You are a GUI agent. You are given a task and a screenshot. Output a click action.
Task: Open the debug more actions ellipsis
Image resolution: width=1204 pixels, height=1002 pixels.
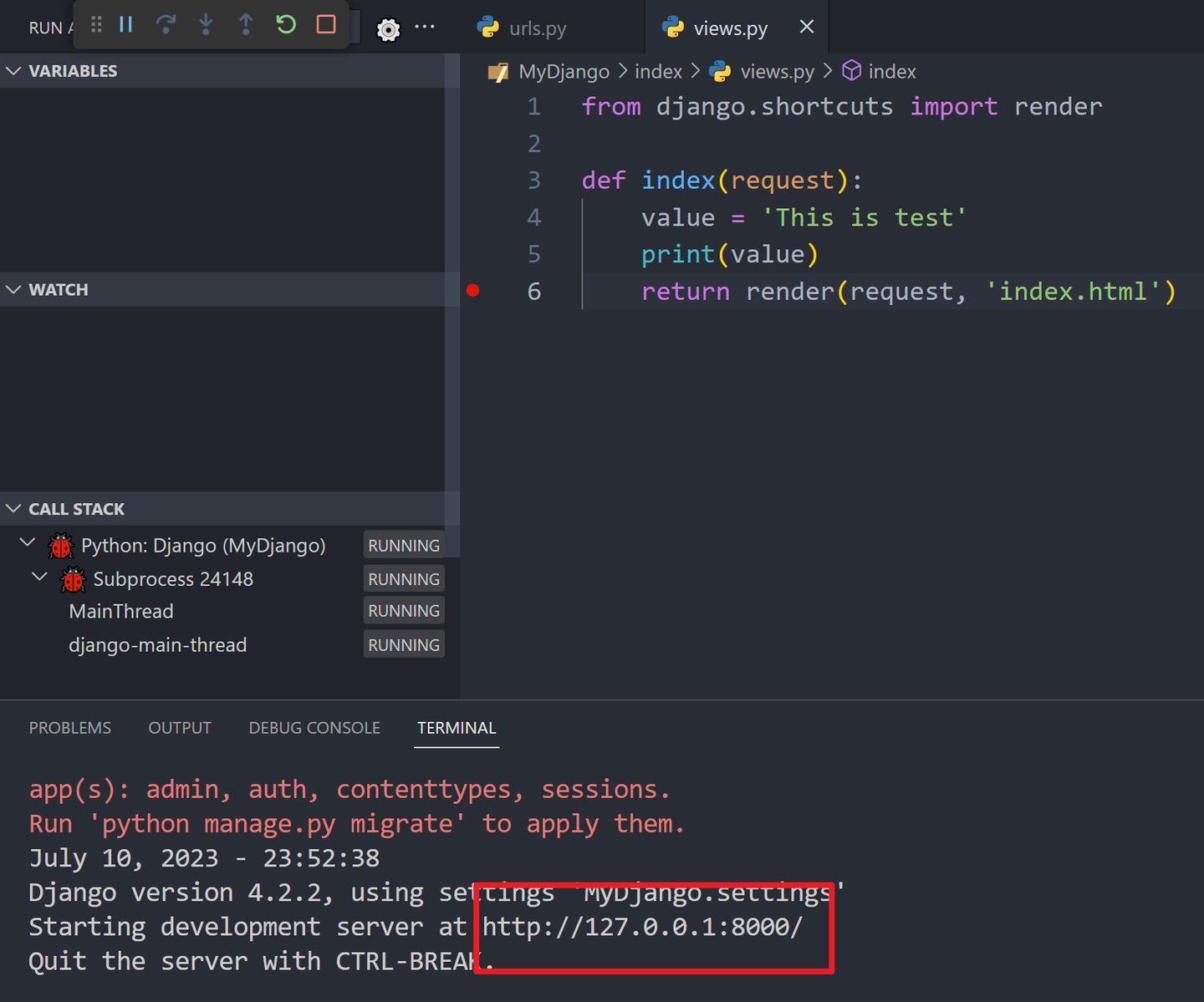tap(426, 27)
